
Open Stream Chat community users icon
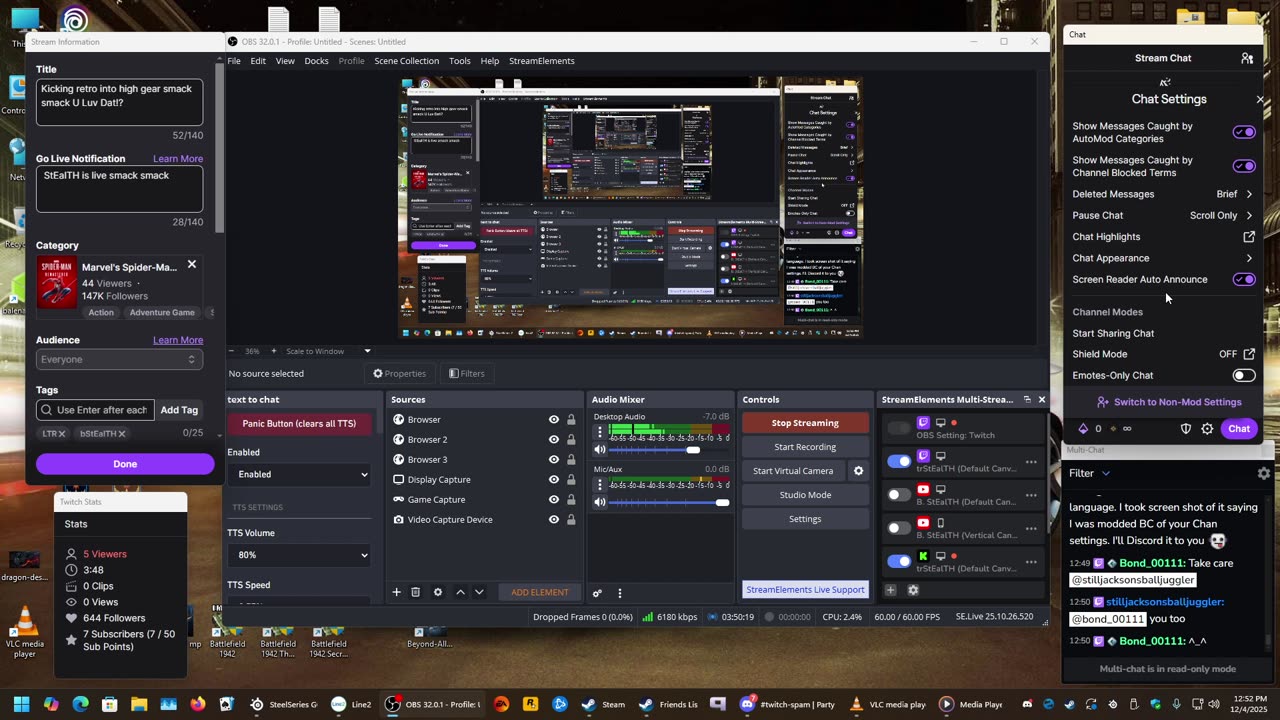(x=1247, y=58)
